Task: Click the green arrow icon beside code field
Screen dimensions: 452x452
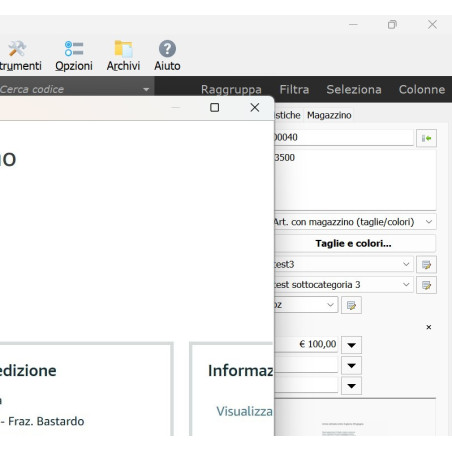Action: [x=426, y=138]
